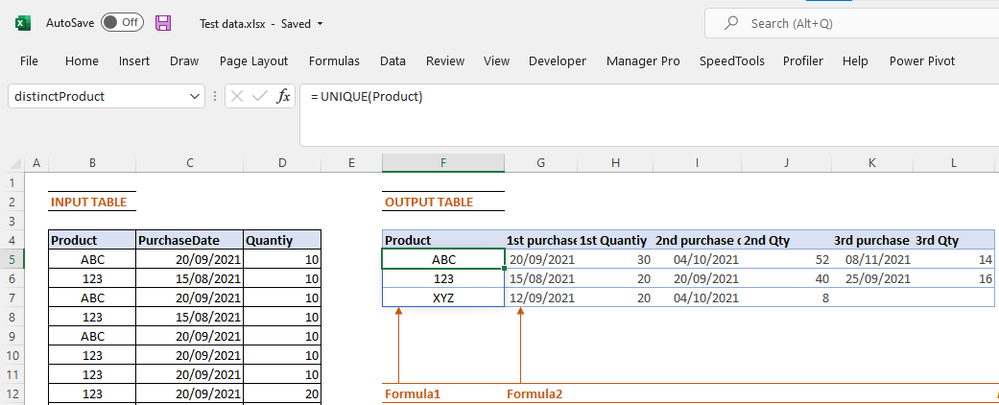The width and height of the screenshot is (999, 405).
Task: Select column K header
Action: point(872,164)
